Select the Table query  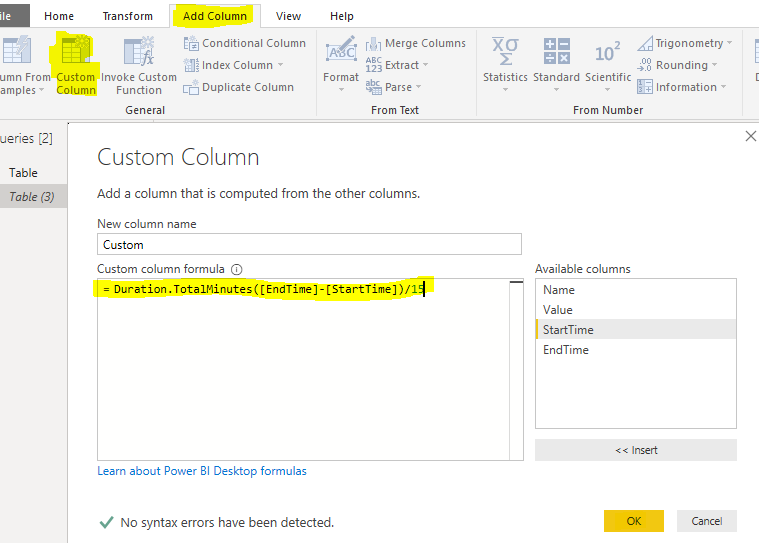(33, 173)
